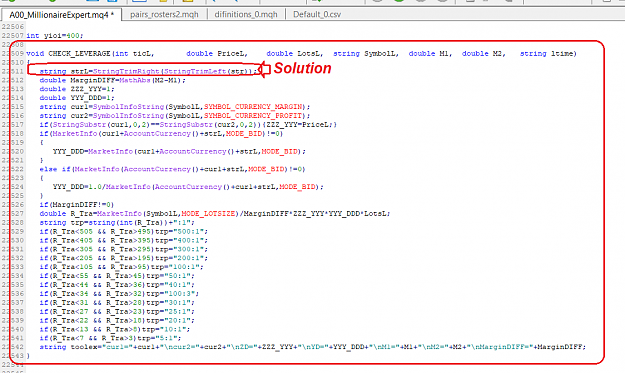The width and height of the screenshot is (625, 373).
Task: Open the pairs_rosters2.mqh tab
Action: pos(164,15)
